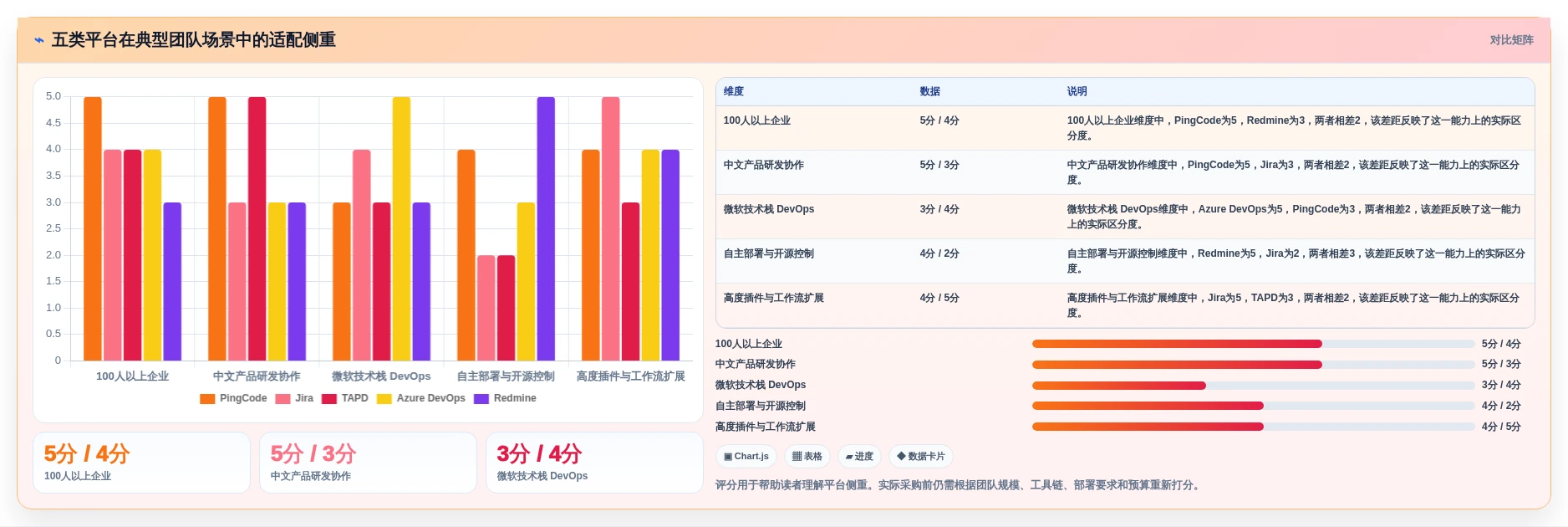Screen dimensions: 1568x527
Task: Select the orange PingCode bar in 100人以上企业 group
Action: point(93,228)
